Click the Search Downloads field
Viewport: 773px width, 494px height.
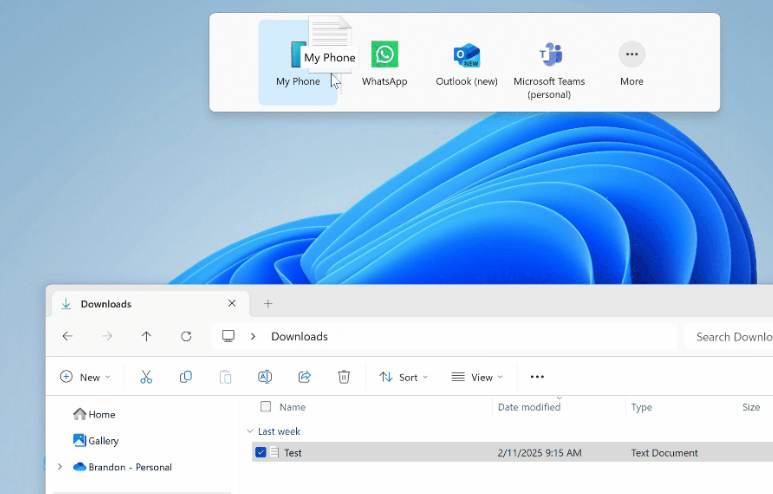pyautogui.click(x=729, y=337)
